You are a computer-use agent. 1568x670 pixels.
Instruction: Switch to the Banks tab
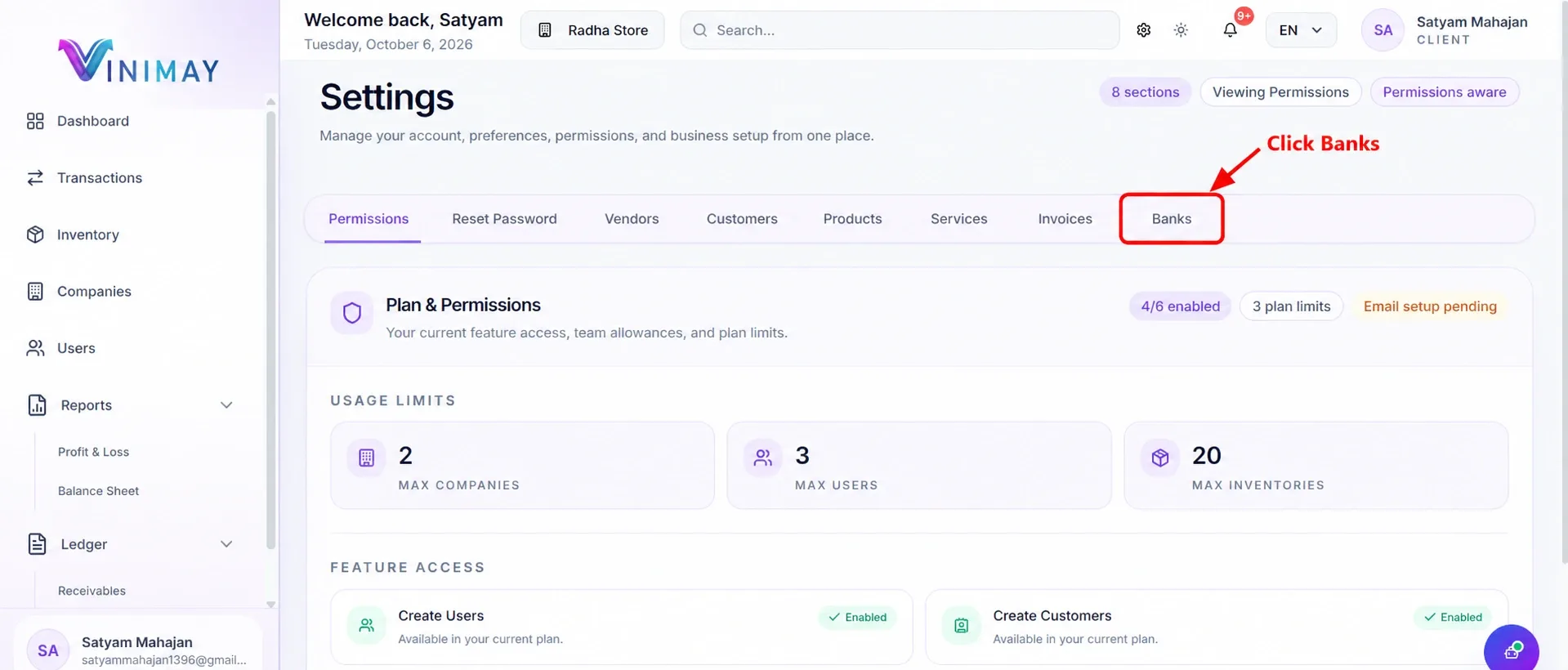(x=1172, y=219)
